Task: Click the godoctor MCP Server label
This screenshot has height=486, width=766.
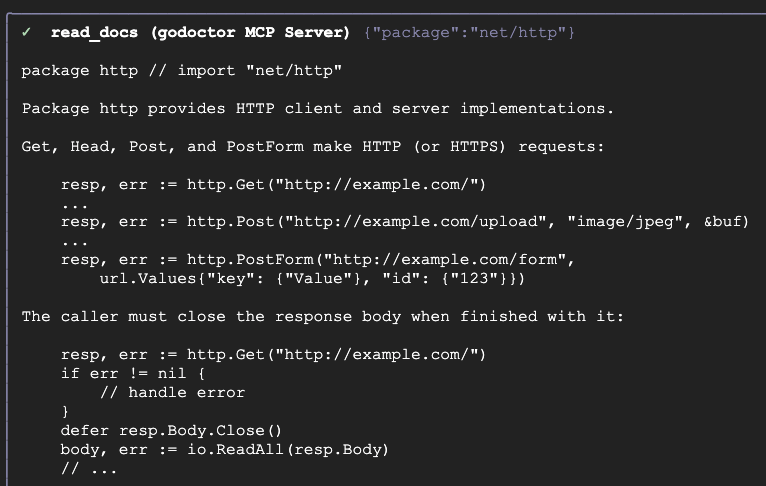Action: click(x=250, y=33)
